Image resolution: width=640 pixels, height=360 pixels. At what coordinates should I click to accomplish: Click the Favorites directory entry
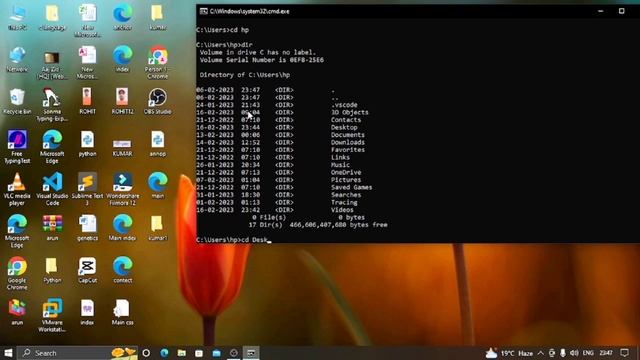(348, 150)
